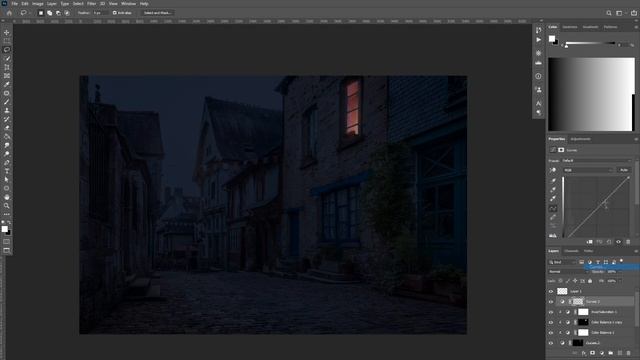Click the new adjustment layer icon
The height and width of the screenshot is (360, 640).
coord(602,353)
